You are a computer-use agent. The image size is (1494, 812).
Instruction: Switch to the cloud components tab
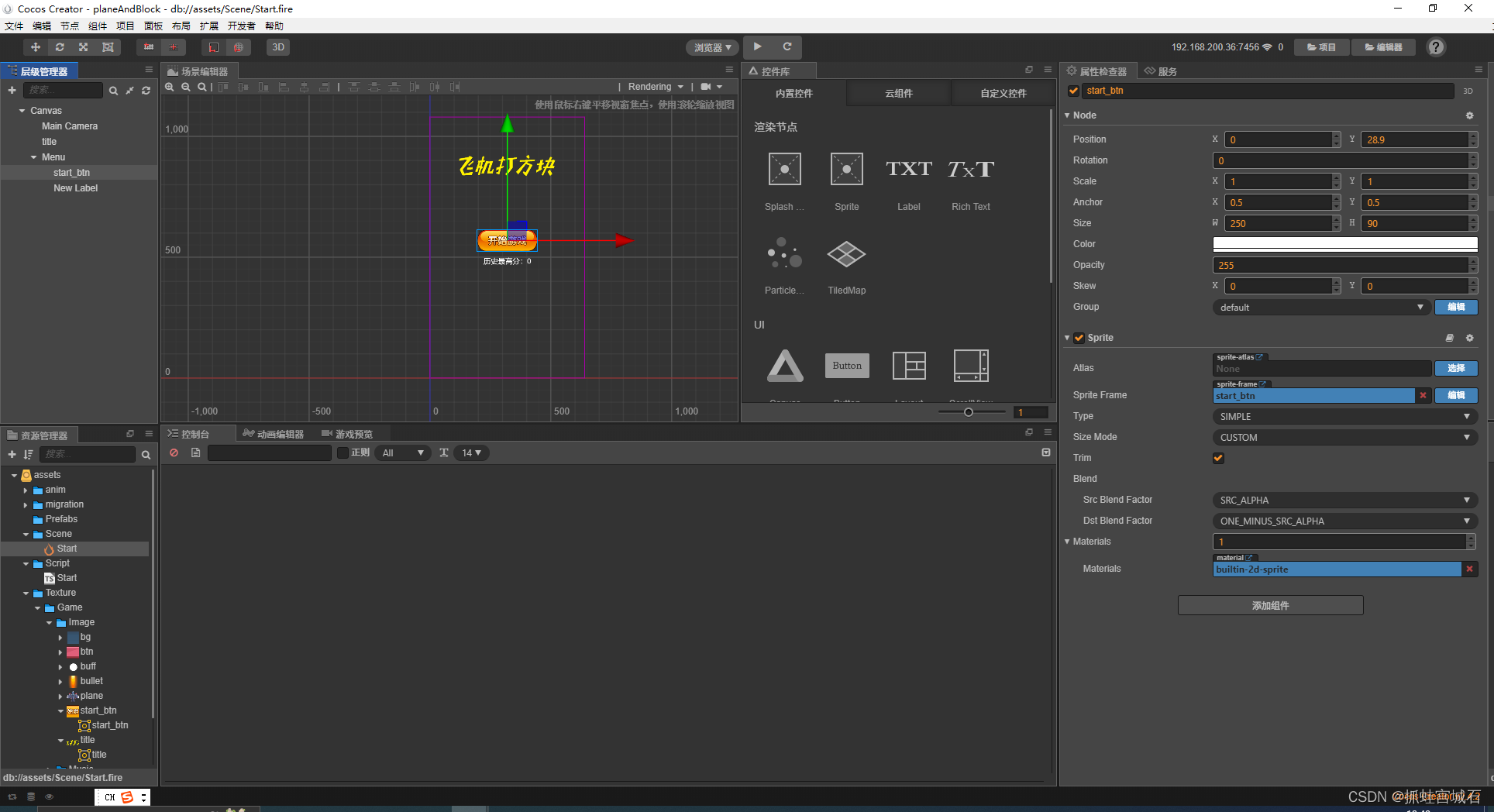pos(899,93)
